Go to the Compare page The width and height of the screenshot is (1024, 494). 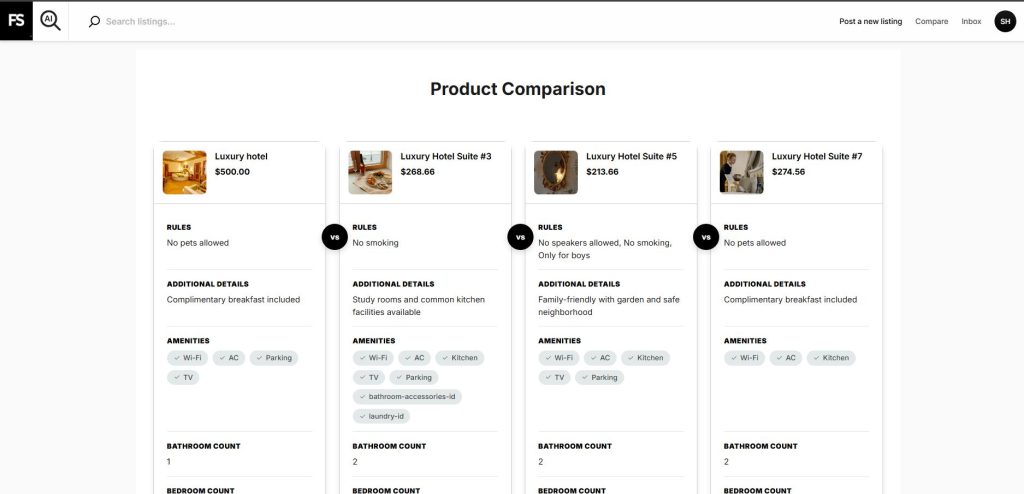[931, 21]
